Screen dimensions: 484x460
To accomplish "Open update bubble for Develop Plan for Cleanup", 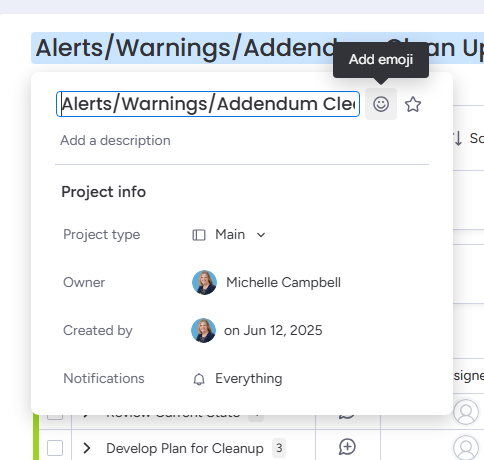I will pos(347,447).
